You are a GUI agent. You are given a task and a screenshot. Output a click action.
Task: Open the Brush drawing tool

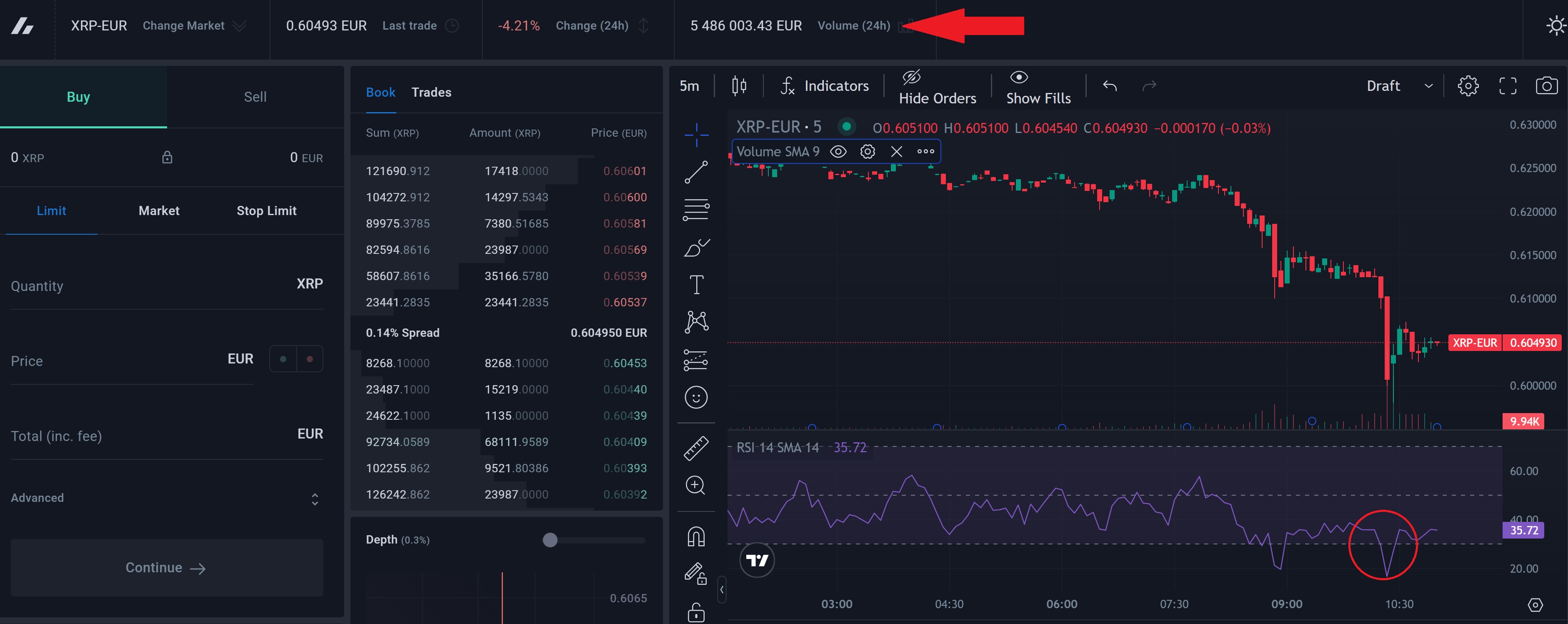(696, 247)
